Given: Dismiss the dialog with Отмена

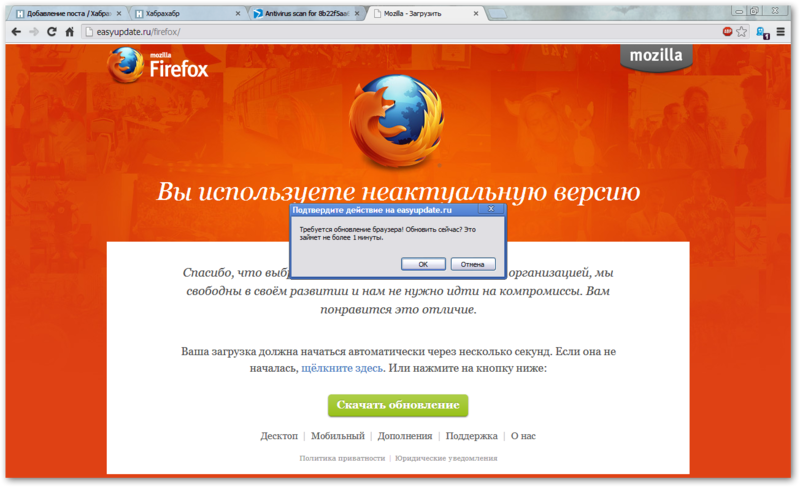Looking at the screenshot, I should tap(472, 264).
